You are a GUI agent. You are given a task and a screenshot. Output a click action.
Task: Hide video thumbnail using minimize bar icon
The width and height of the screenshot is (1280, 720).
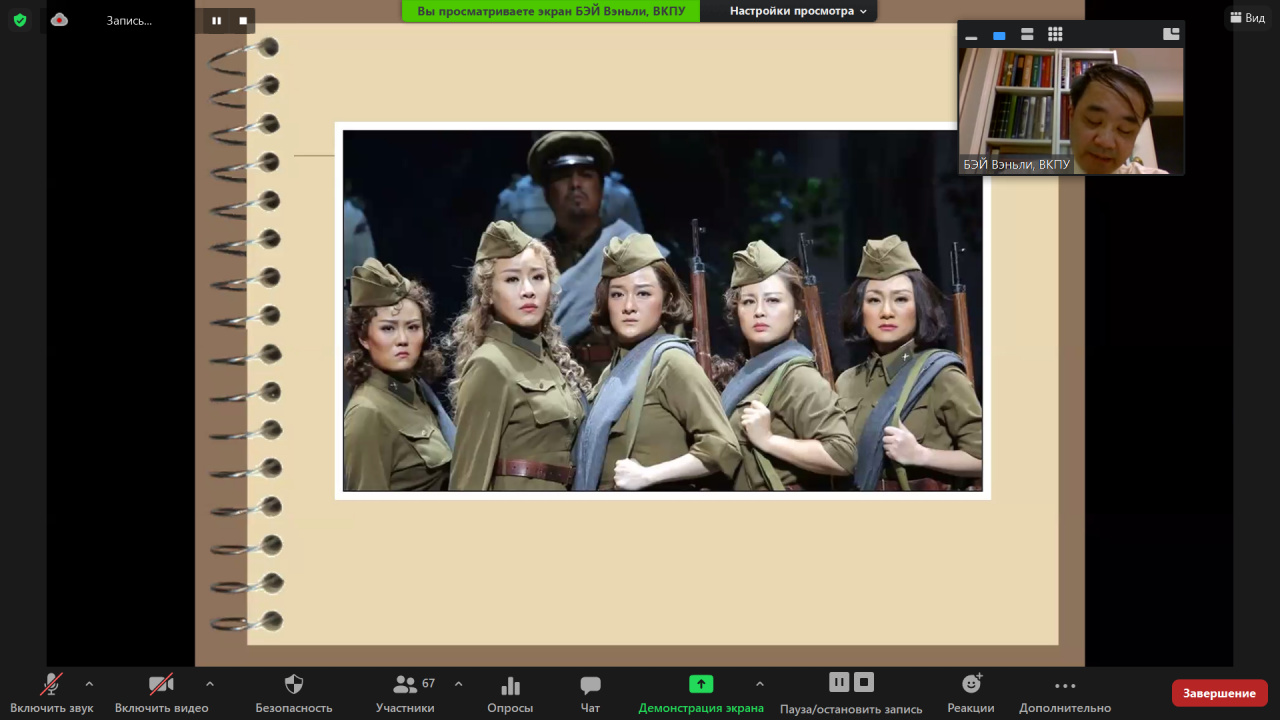click(971, 37)
